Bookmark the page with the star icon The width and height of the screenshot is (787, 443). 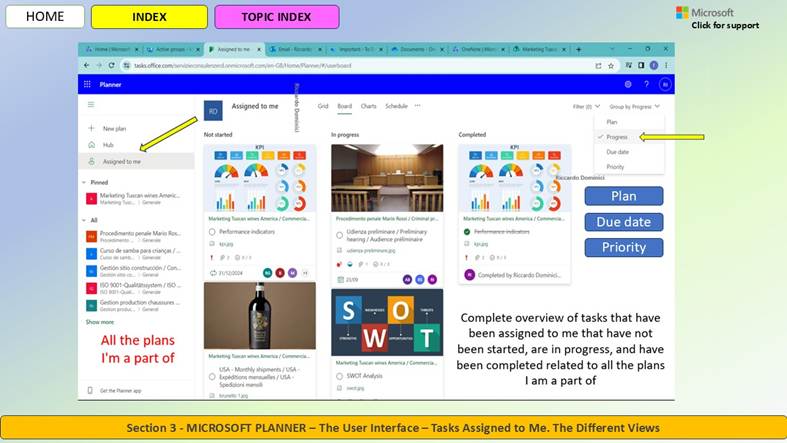point(611,66)
